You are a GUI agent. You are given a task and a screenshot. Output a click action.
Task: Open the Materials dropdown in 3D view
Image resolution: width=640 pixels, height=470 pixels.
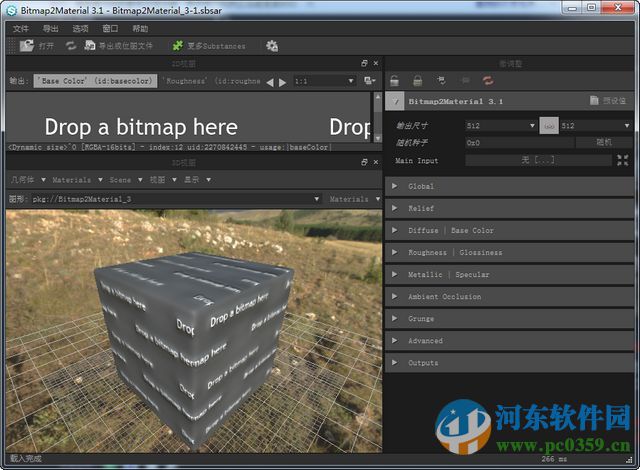[77, 180]
